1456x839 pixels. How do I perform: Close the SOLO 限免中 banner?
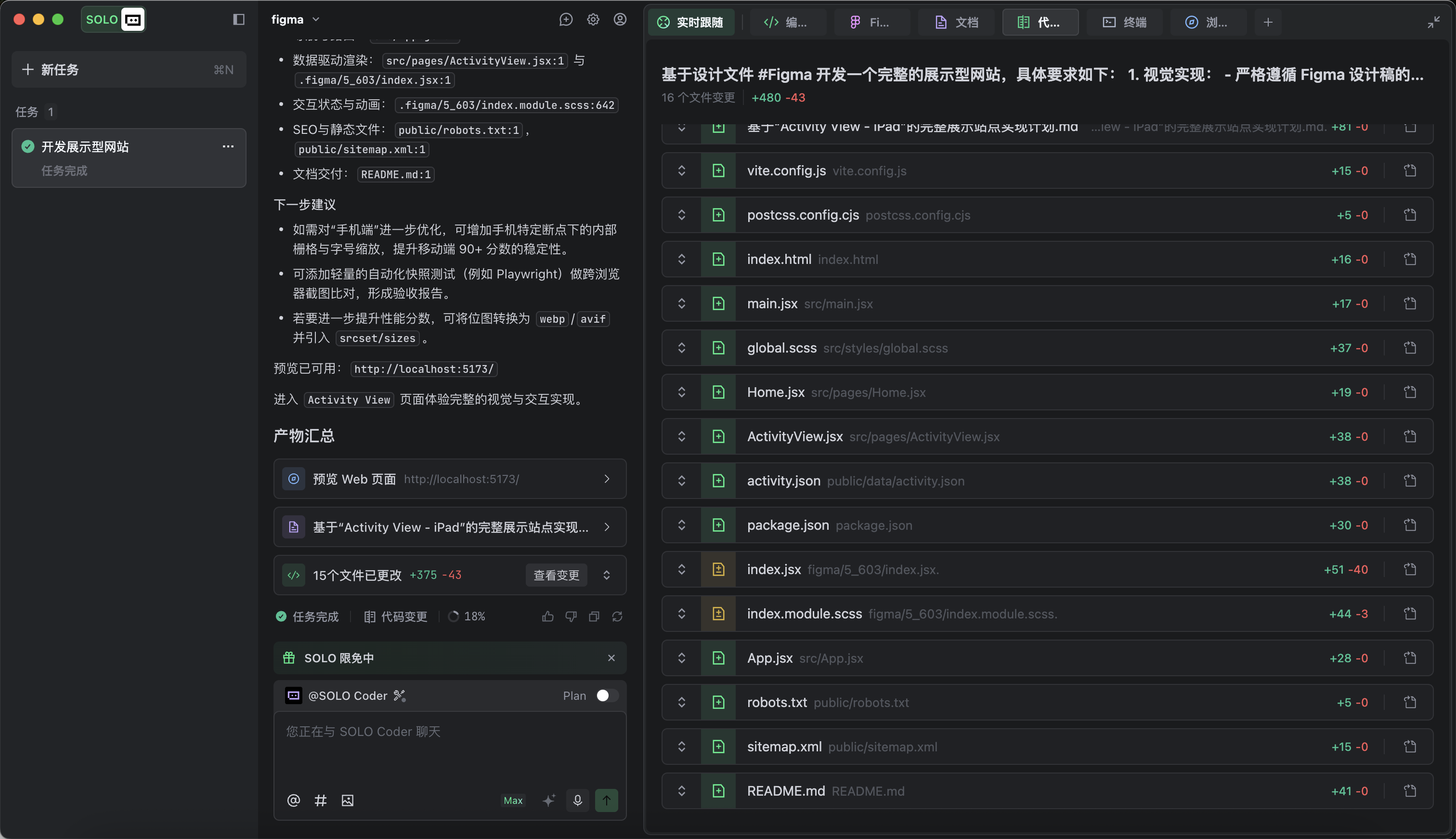[x=611, y=658]
